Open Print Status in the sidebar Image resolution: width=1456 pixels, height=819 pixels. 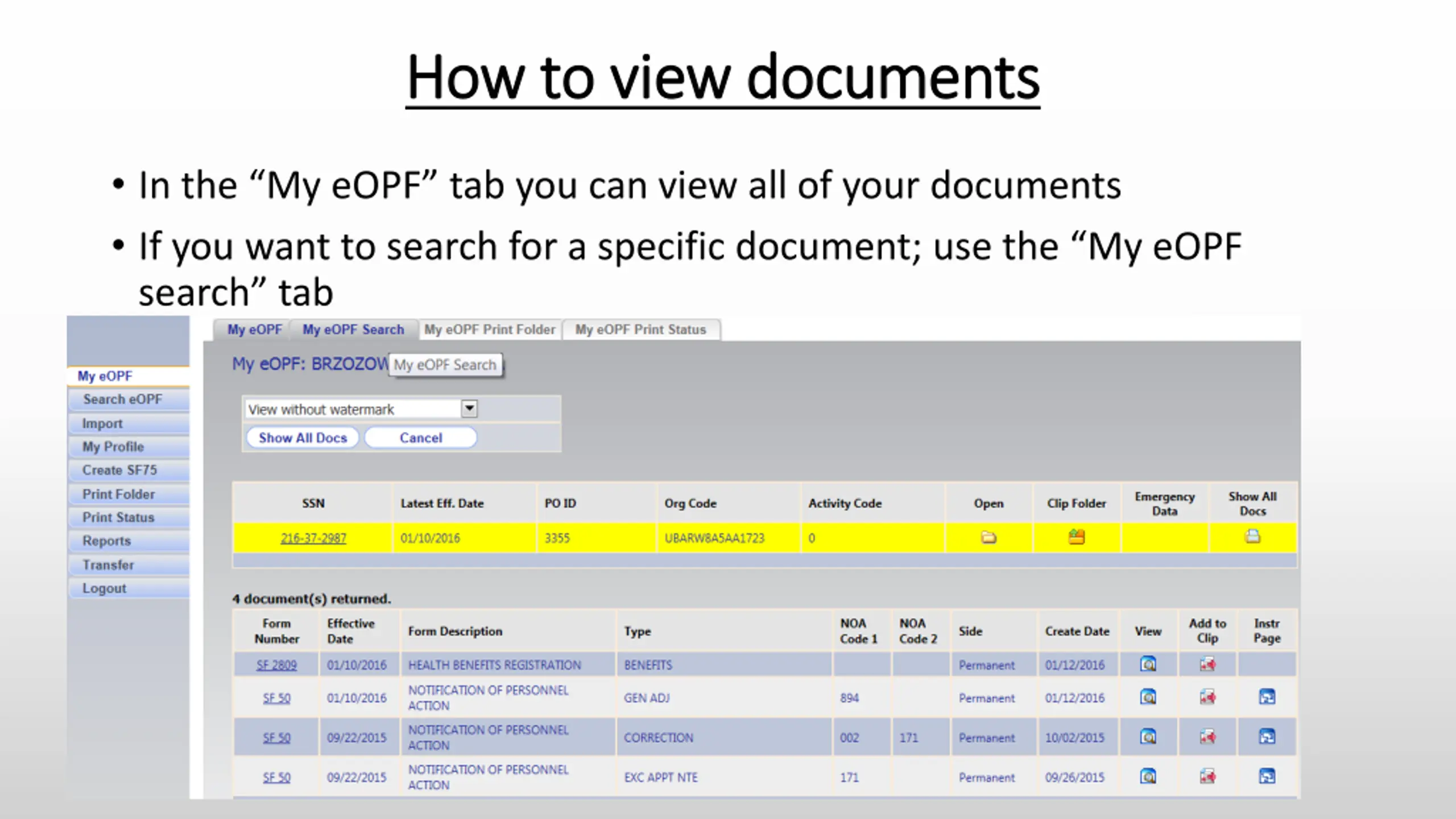click(x=128, y=518)
